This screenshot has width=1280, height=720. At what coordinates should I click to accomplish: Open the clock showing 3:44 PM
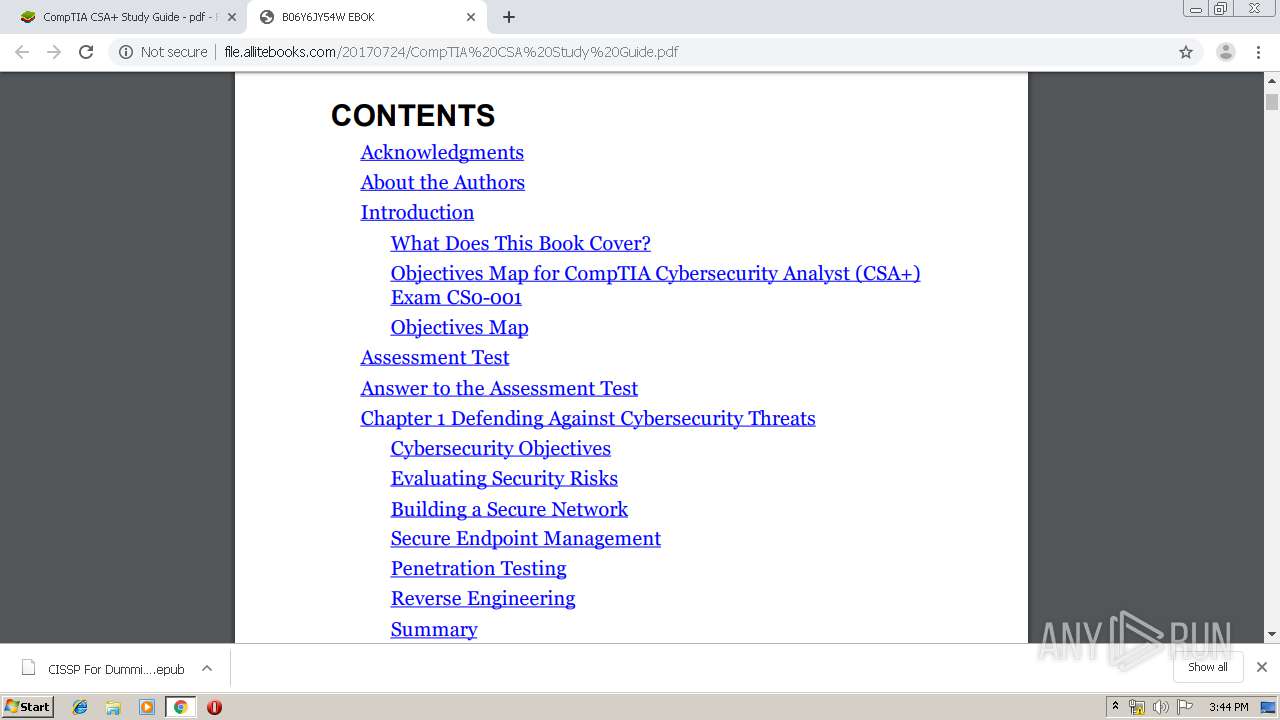tap(1228, 707)
